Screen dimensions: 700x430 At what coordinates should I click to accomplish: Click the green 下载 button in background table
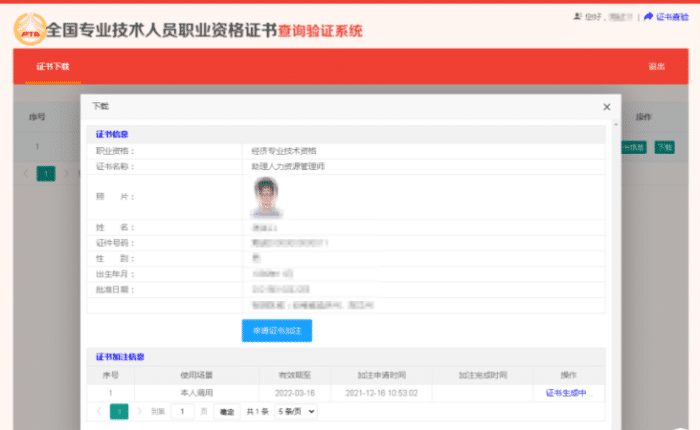point(664,147)
